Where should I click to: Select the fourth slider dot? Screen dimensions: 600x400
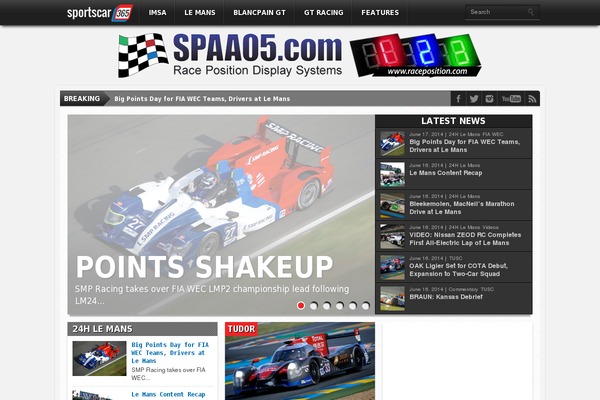[x=340, y=305]
